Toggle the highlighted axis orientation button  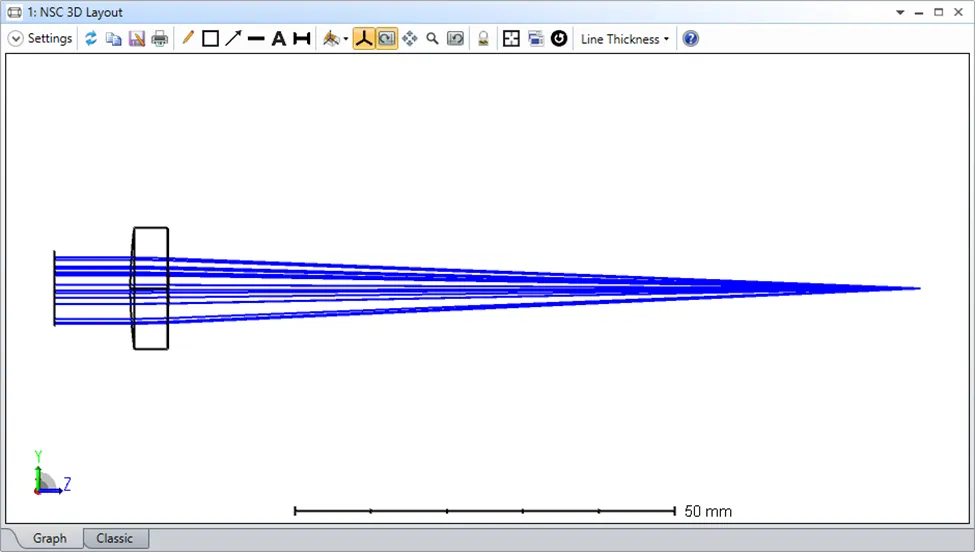click(x=364, y=39)
